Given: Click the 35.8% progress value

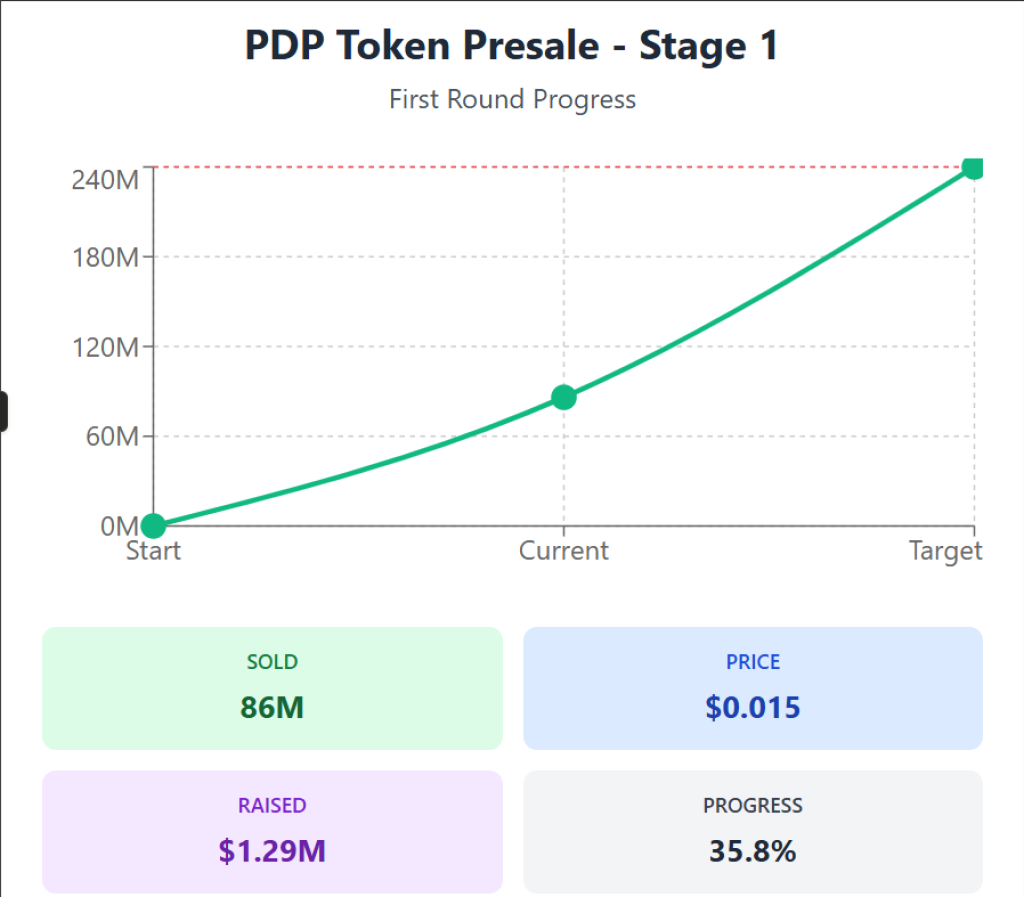Looking at the screenshot, I should [753, 851].
